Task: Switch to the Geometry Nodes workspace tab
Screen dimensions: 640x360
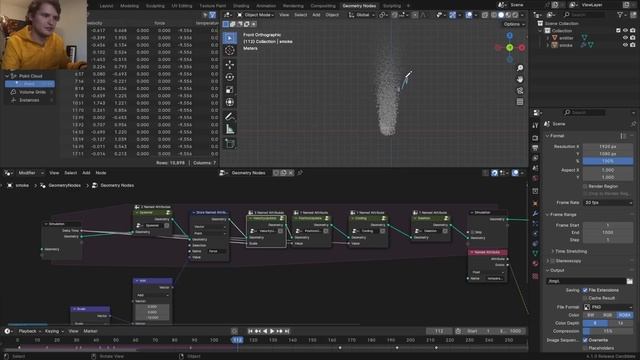Action: coord(359,6)
